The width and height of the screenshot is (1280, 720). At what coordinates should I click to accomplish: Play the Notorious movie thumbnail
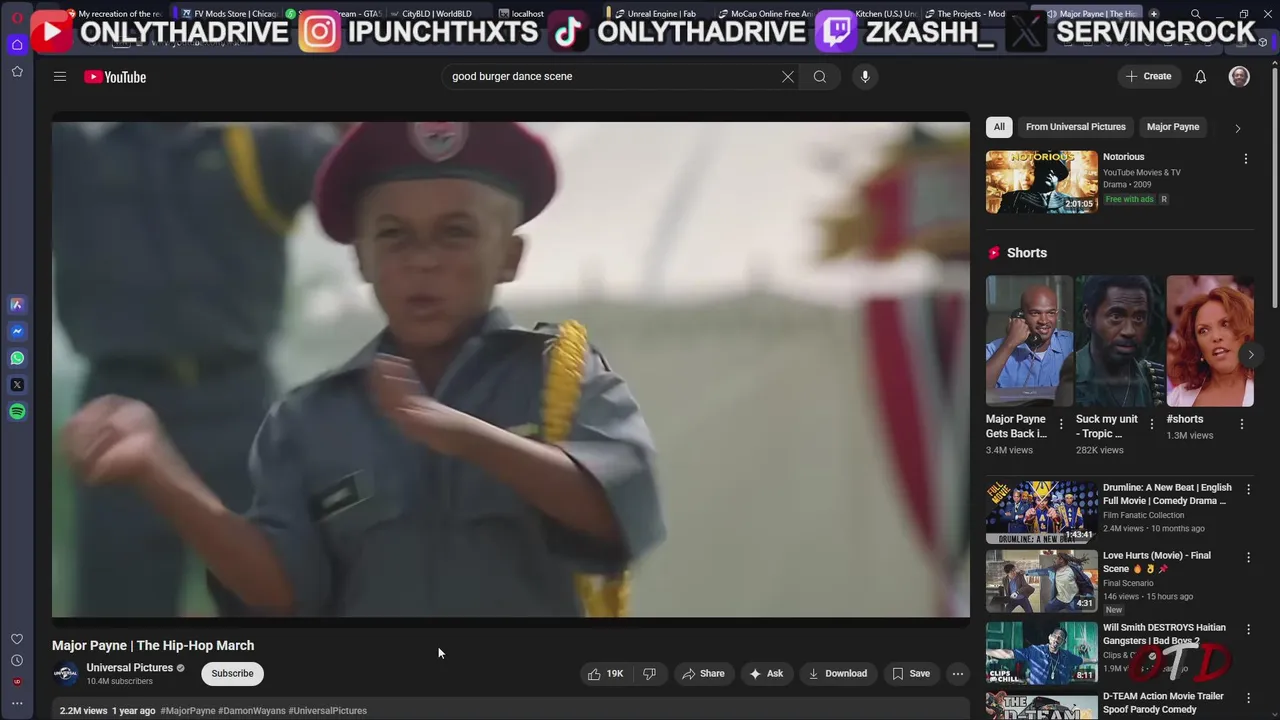coord(1042,182)
